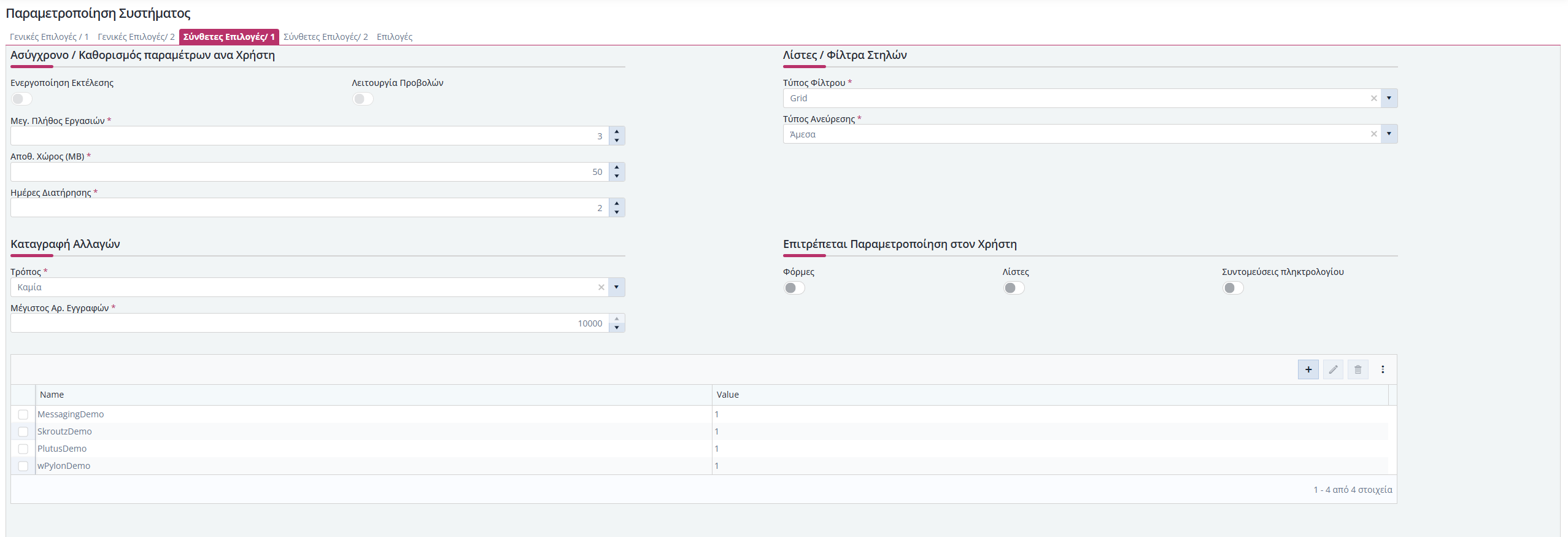Image resolution: width=1568 pixels, height=537 pixels.
Task: Switch to Γενικές Επιλογές / 1 tab
Action: (x=49, y=37)
